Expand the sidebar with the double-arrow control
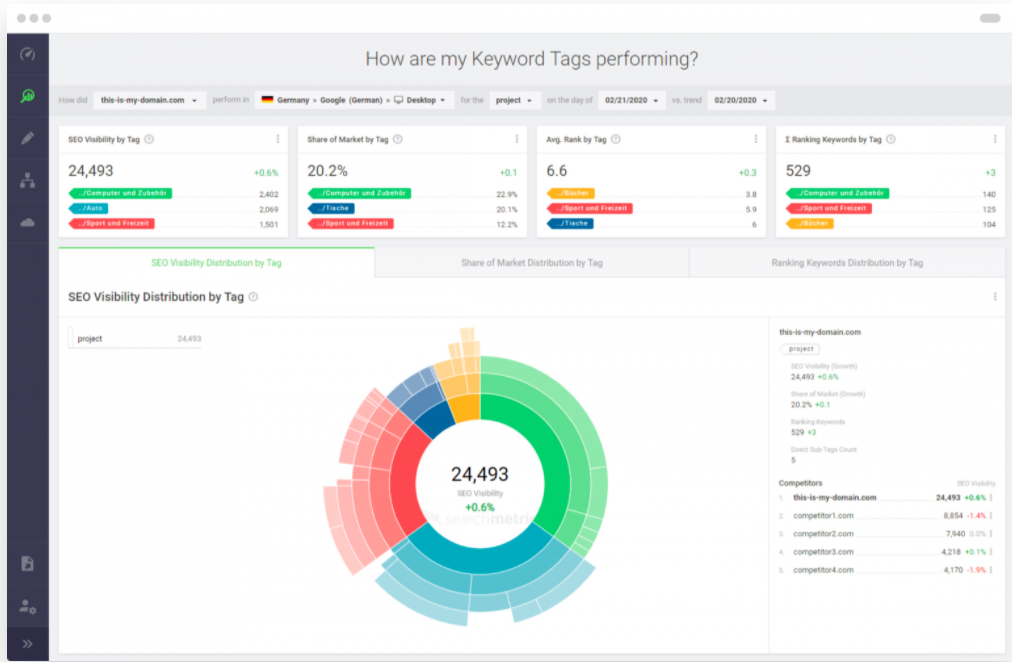 tap(27, 643)
